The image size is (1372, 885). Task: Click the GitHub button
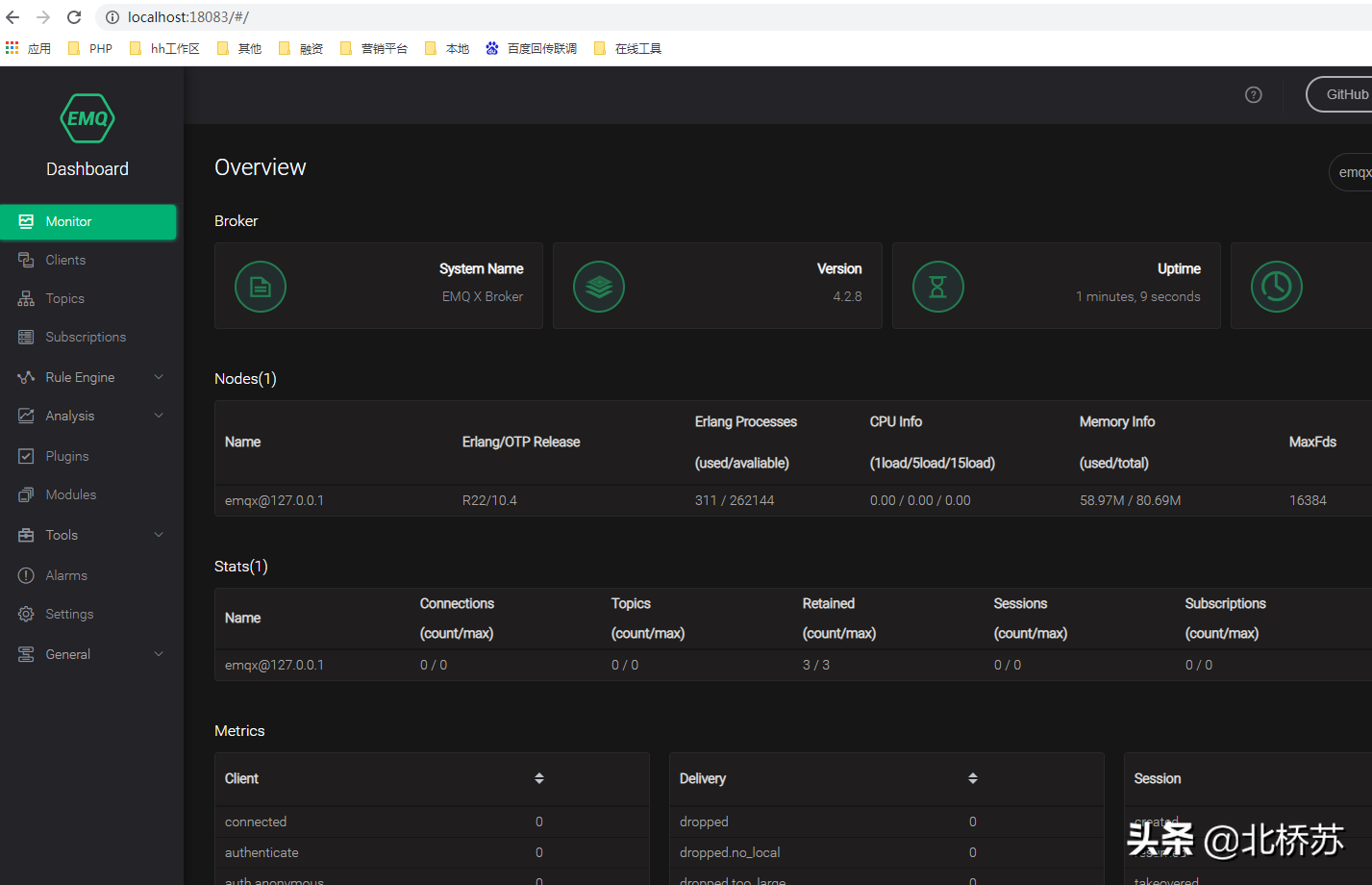click(1346, 94)
